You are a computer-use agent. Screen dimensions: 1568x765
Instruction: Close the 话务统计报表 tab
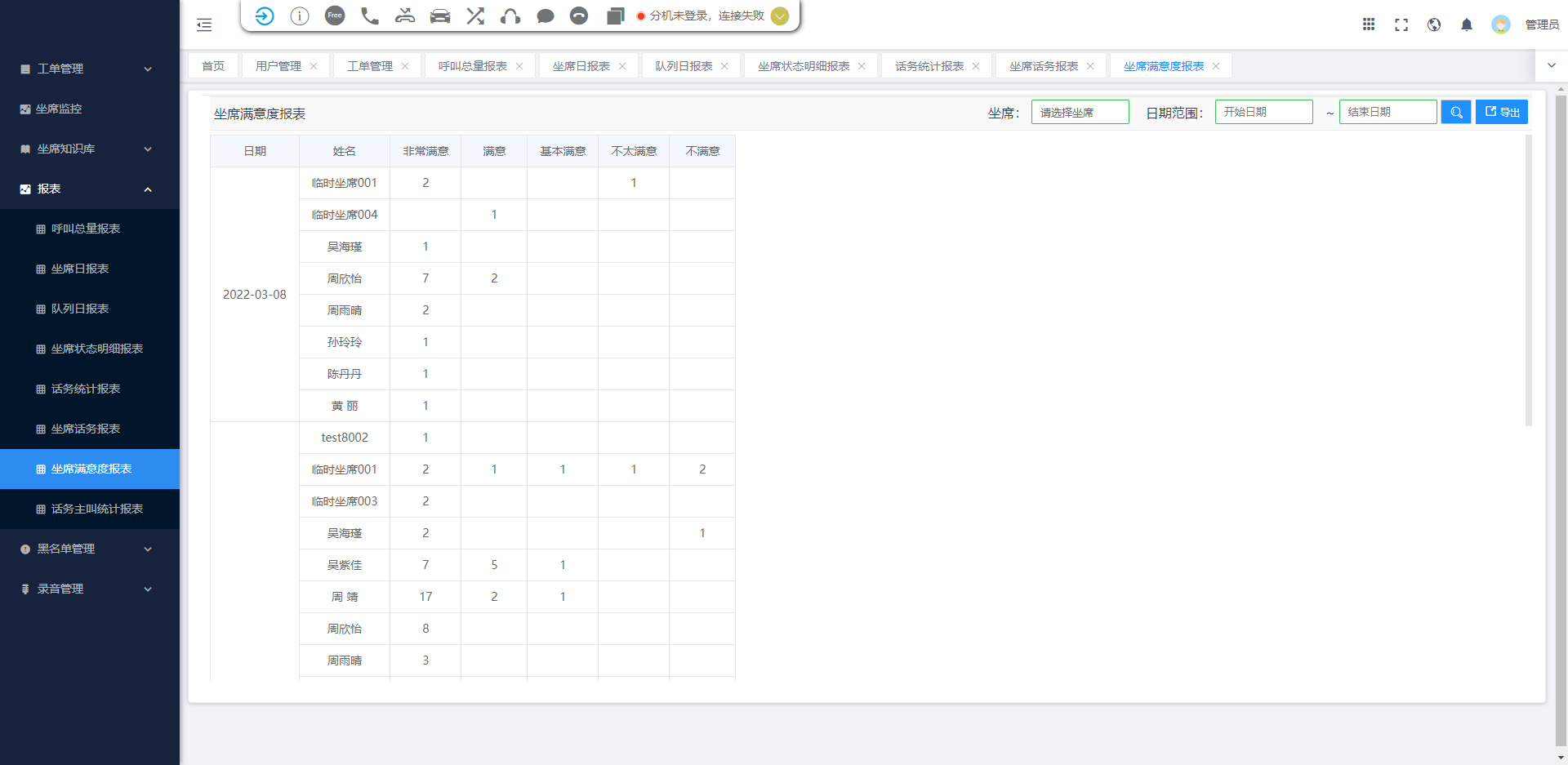tap(976, 66)
